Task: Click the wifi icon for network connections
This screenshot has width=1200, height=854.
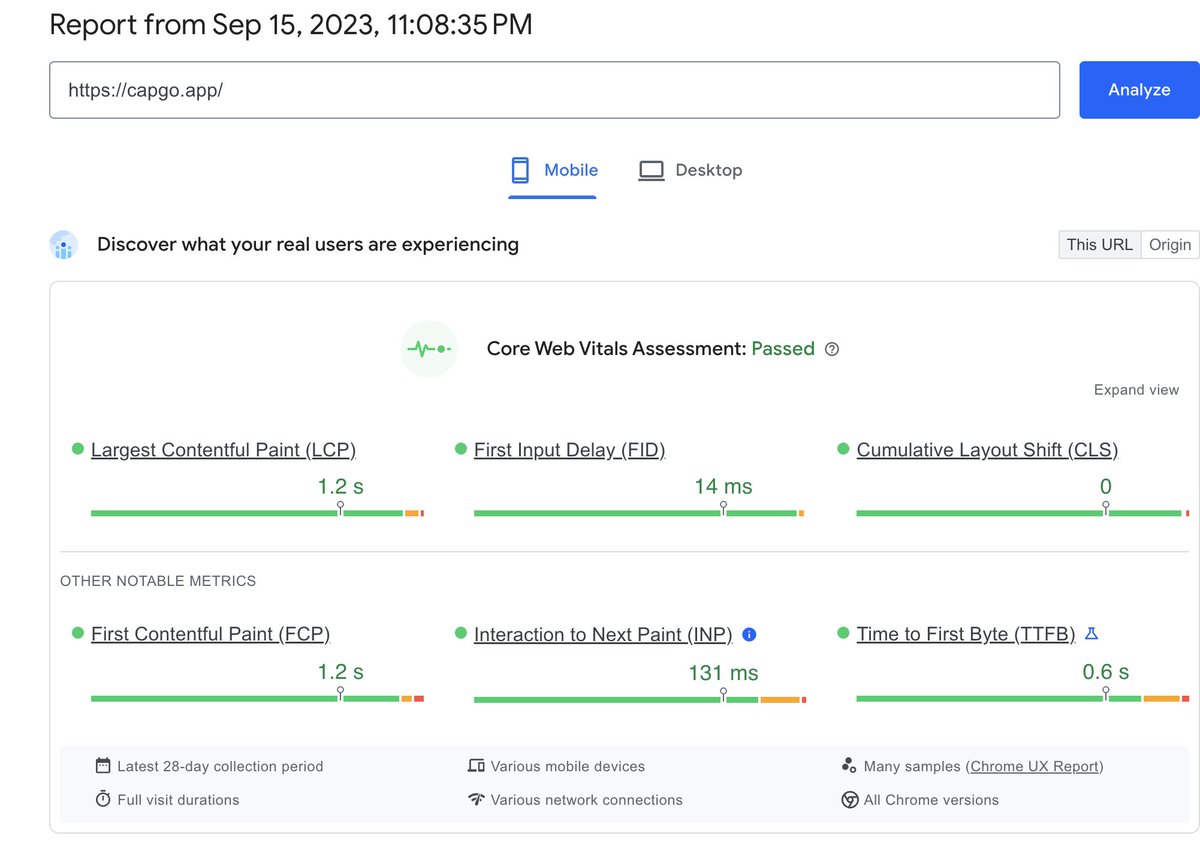Action: pos(476,799)
